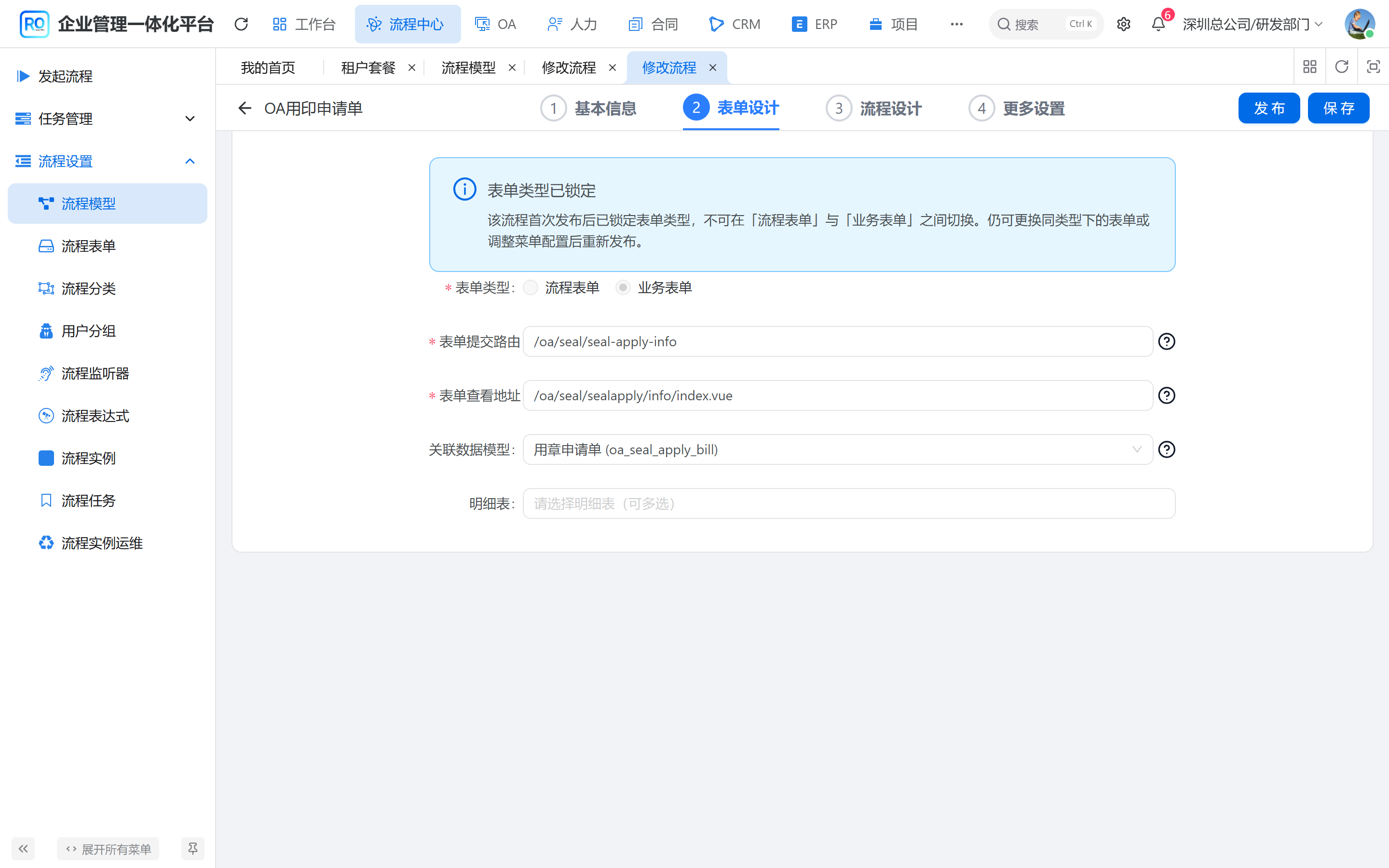Go back using the arrow beside OA用印申请单
Image resolution: width=1389 pixels, height=868 pixels.
[x=245, y=108]
